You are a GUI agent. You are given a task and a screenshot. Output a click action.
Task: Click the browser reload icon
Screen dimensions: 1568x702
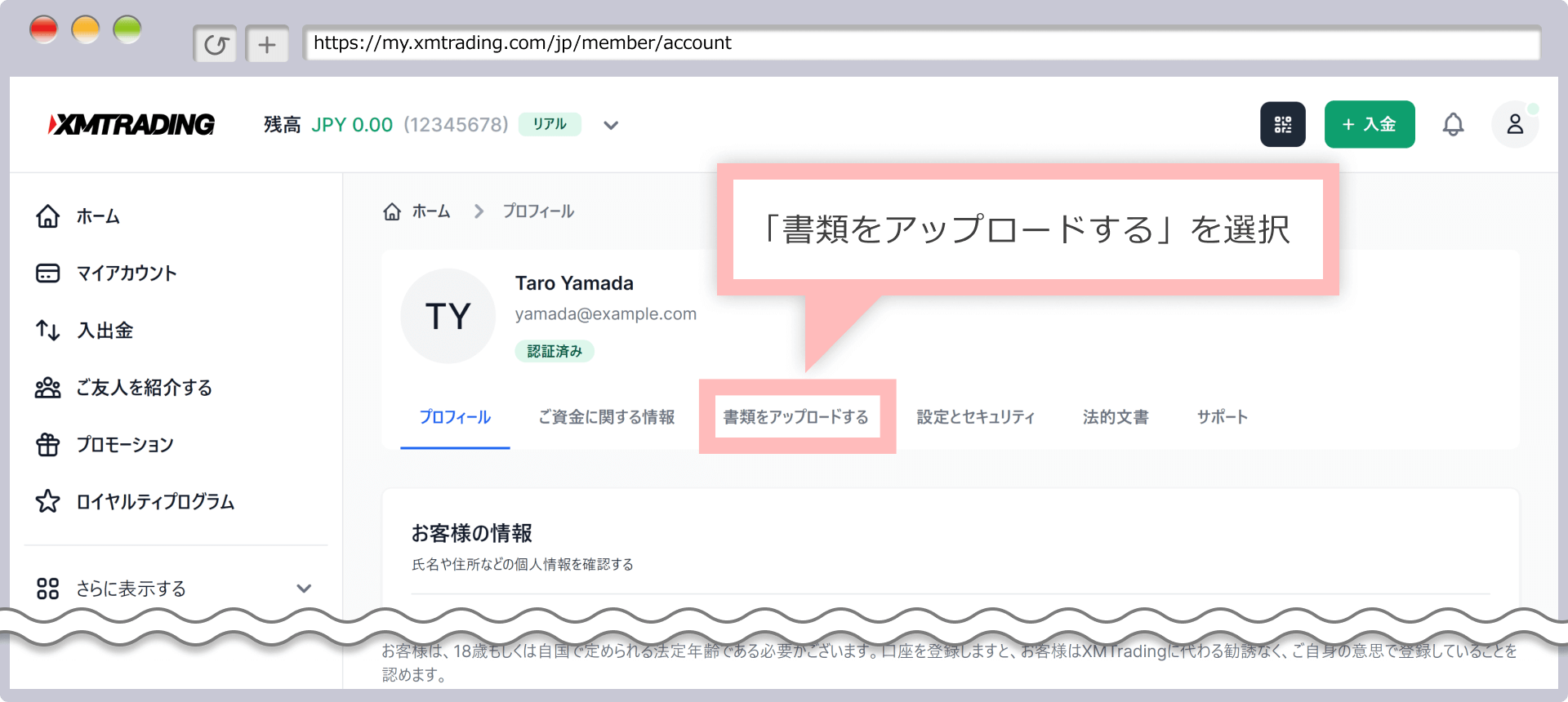pos(216,44)
